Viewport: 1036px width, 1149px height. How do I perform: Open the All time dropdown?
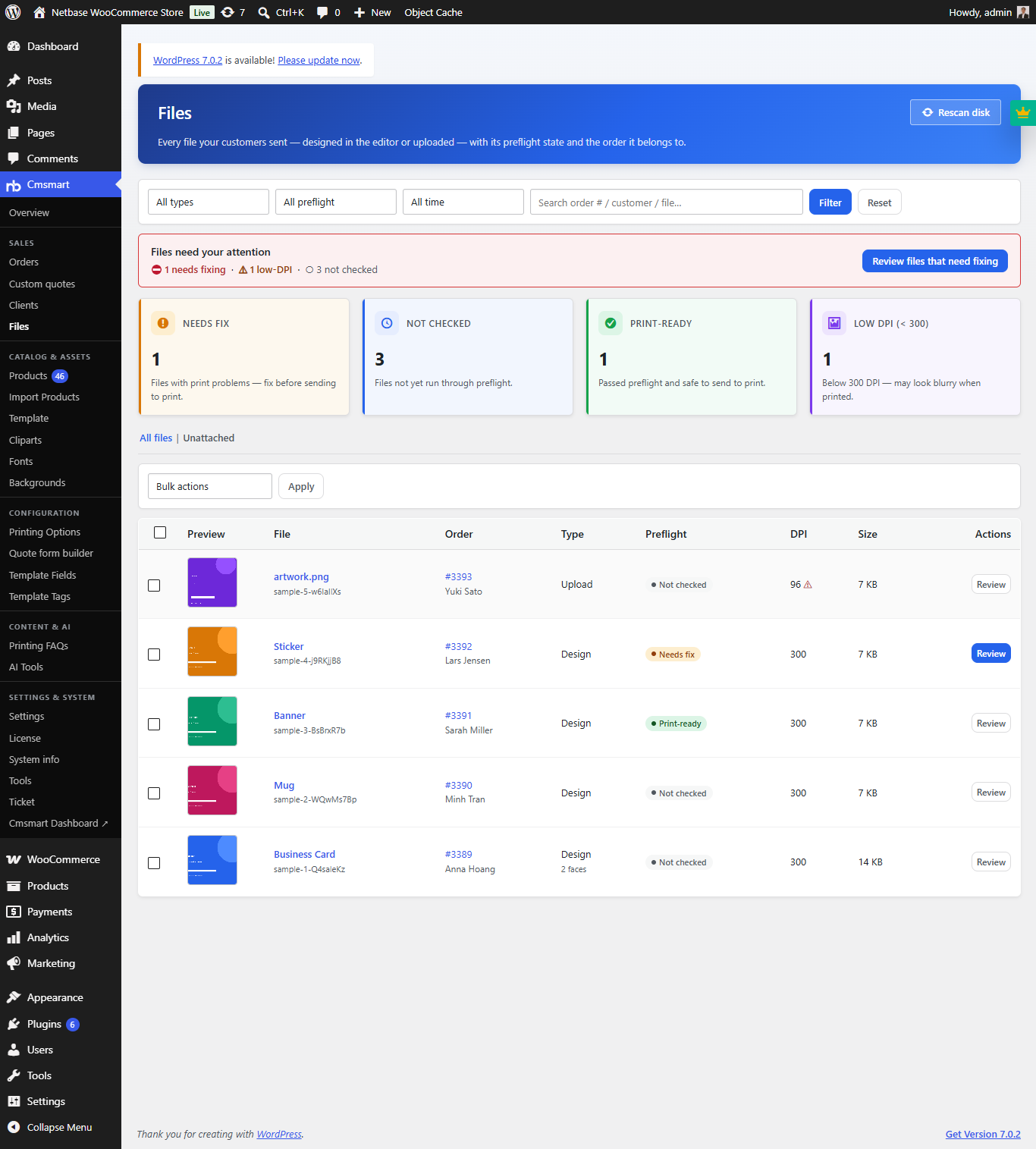463,202
